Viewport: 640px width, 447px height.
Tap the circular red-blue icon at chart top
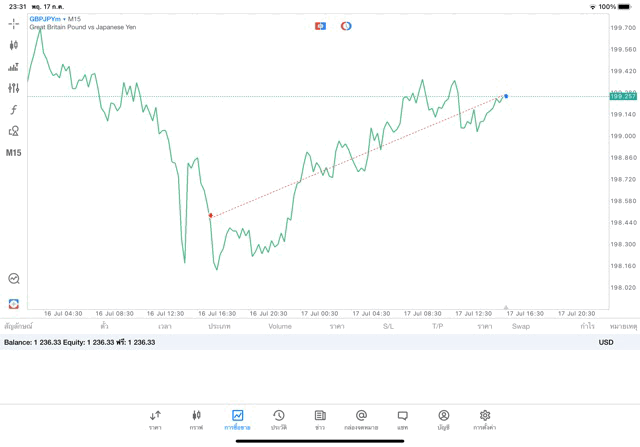click(x=346, y=26)
